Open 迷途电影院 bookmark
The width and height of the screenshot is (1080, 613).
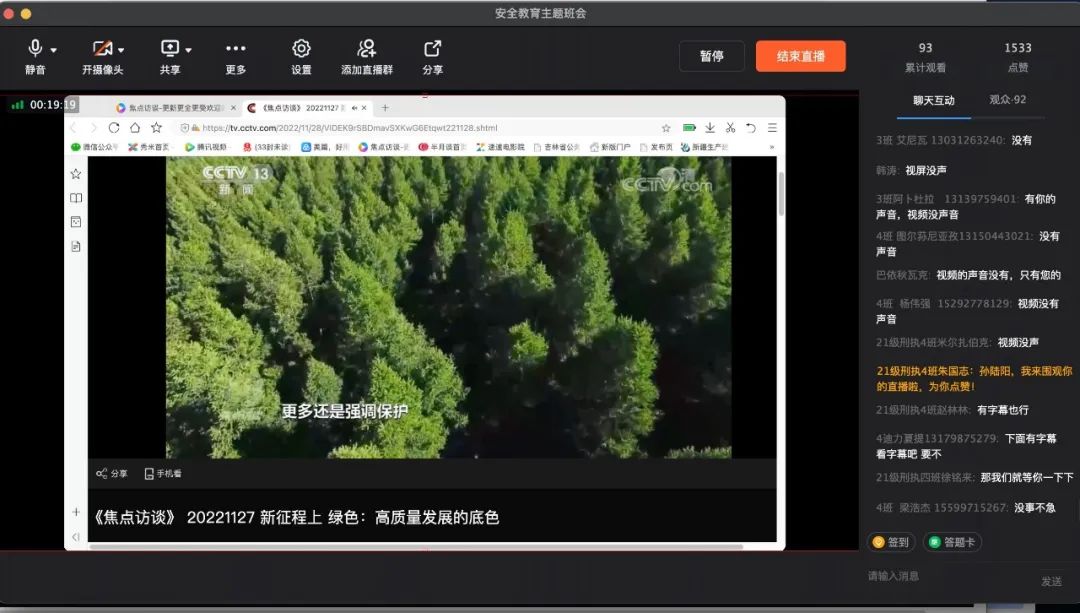click(501, 147)
